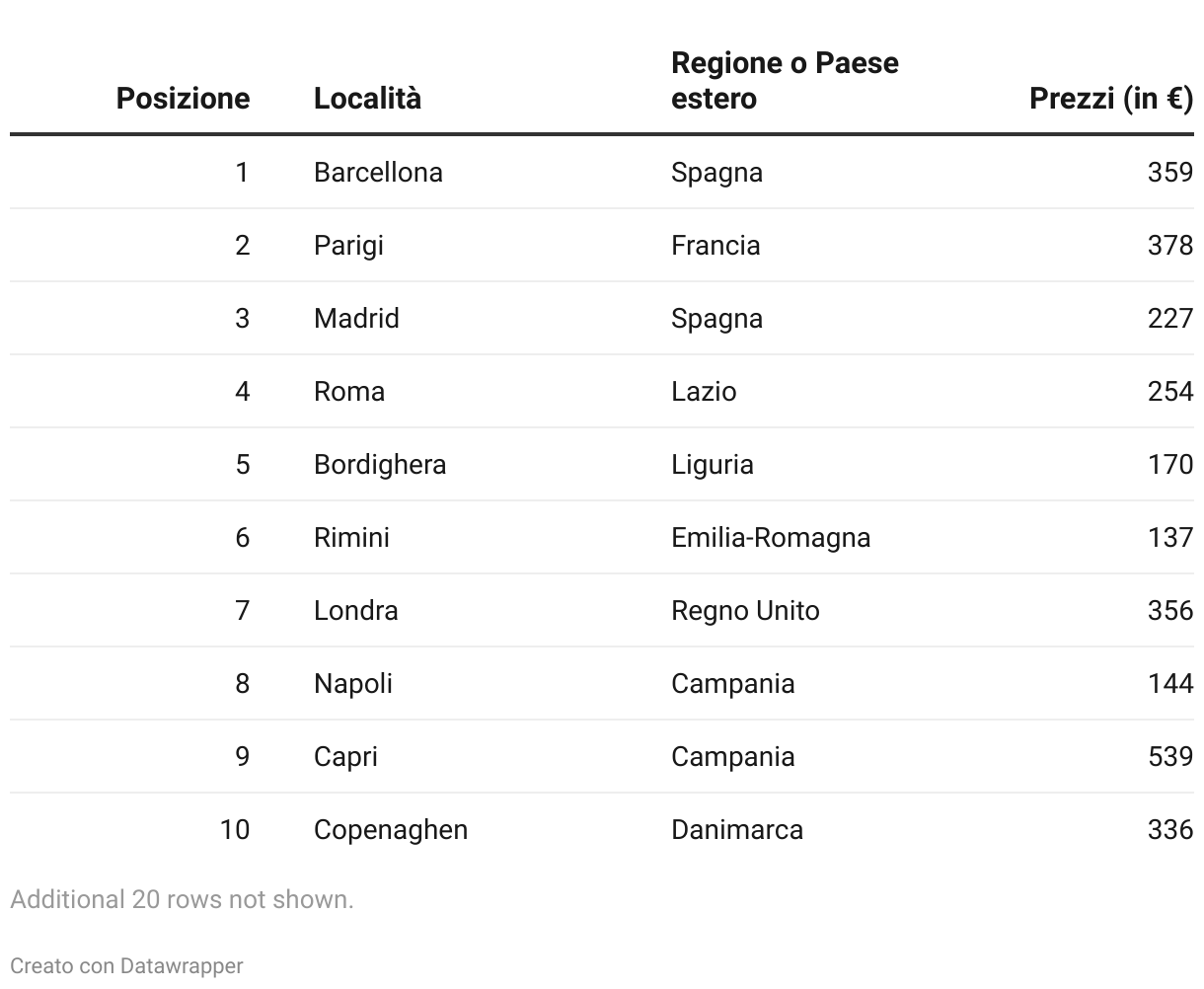Select the Roma locality cell
This screenshot has height=989, width=1204.
349,392
